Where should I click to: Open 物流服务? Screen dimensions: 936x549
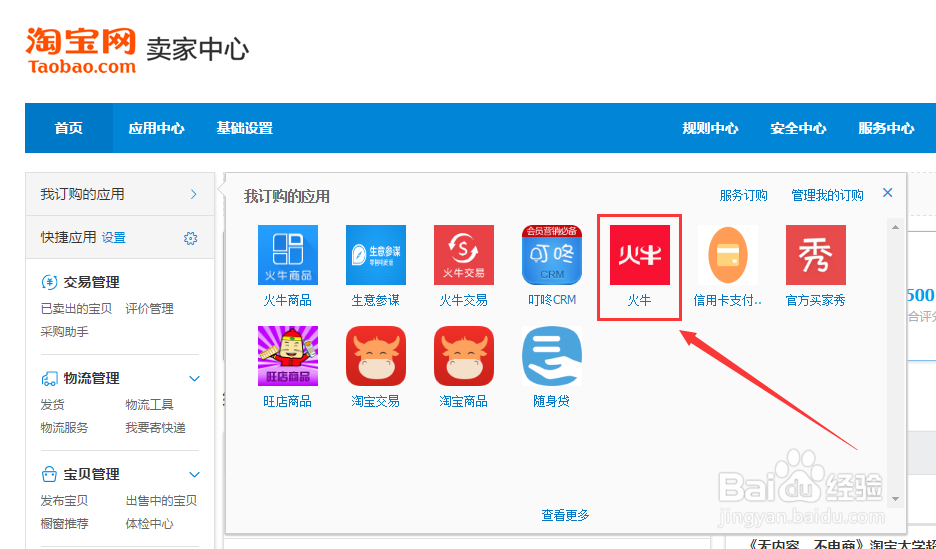click(64, 428)
